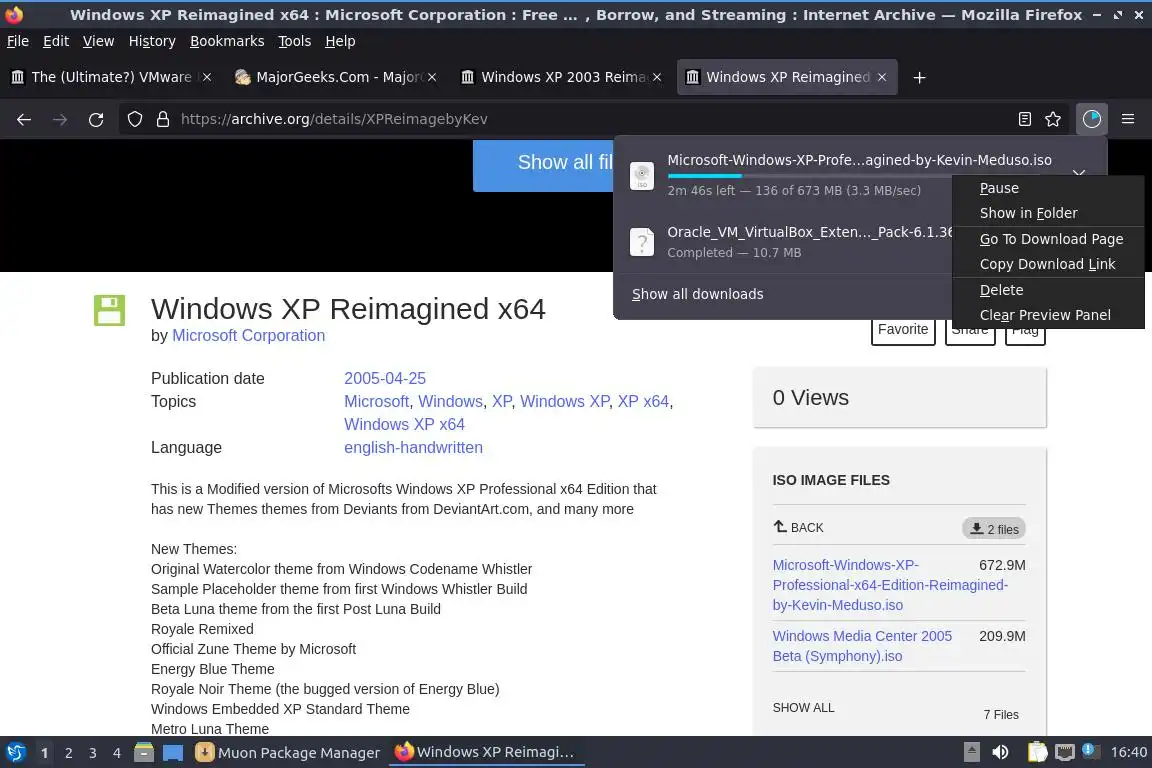Click the network monitor tray icon

click(x=1065, y=752)
